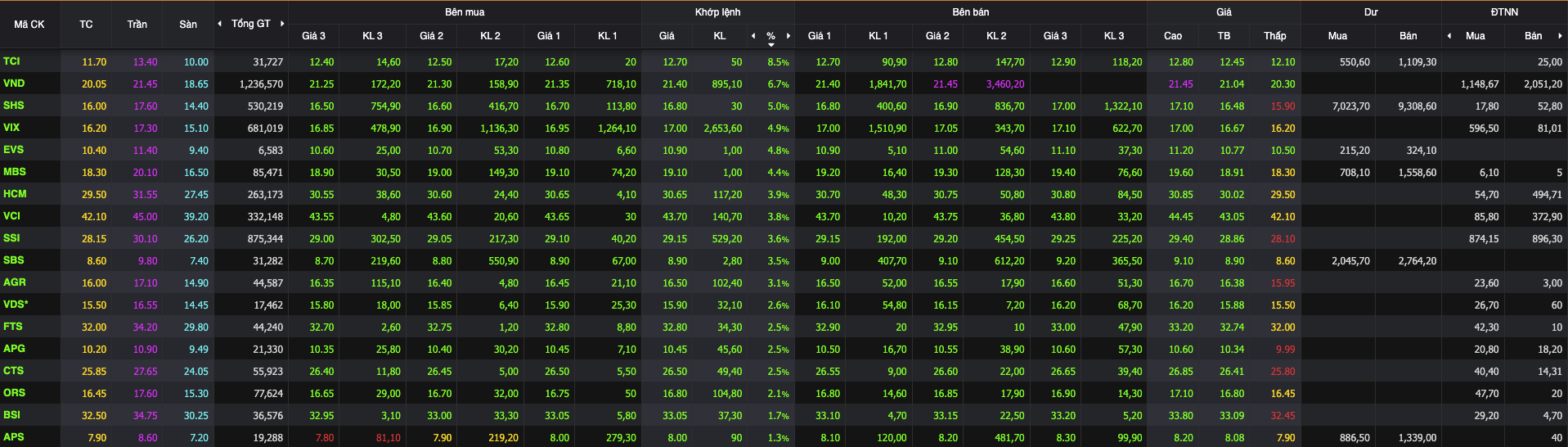
Task: Open the SHS stock symbol
Action: click(x=14, y=106)
